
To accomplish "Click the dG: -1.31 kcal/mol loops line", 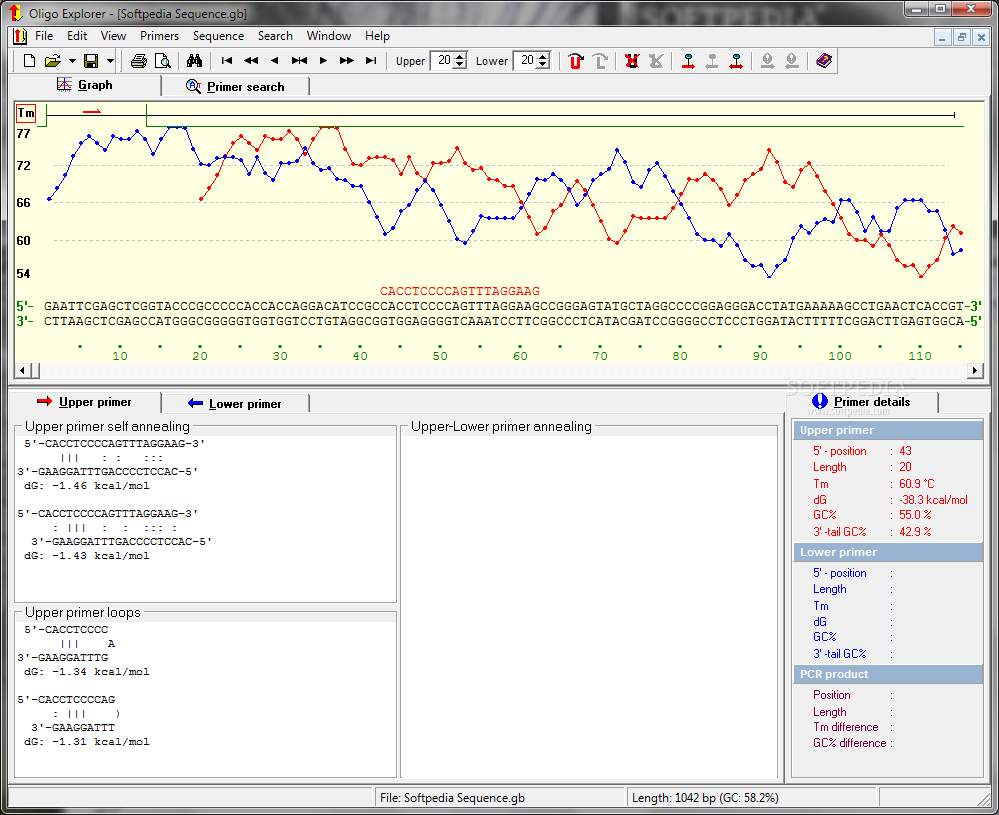I will pos(87,742).
